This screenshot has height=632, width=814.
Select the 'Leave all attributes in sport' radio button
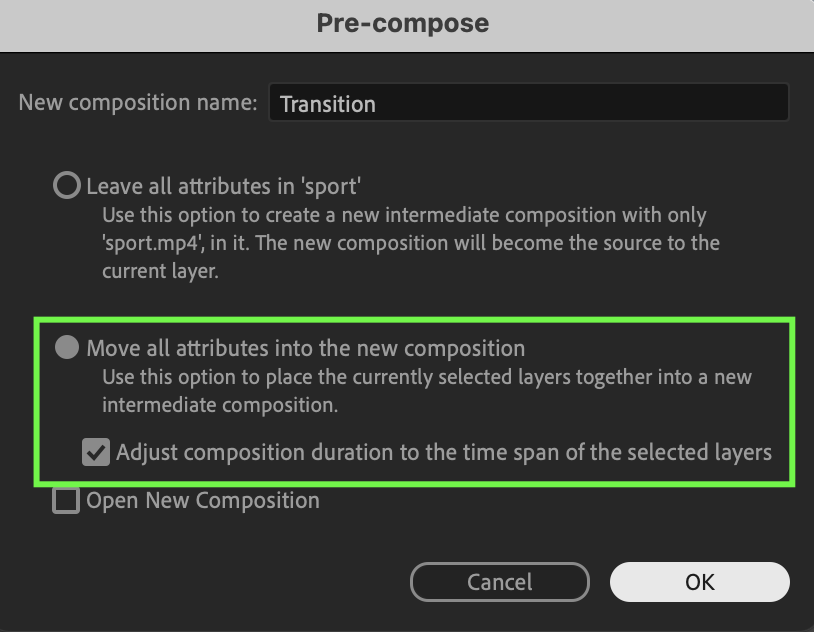point(66,185)
